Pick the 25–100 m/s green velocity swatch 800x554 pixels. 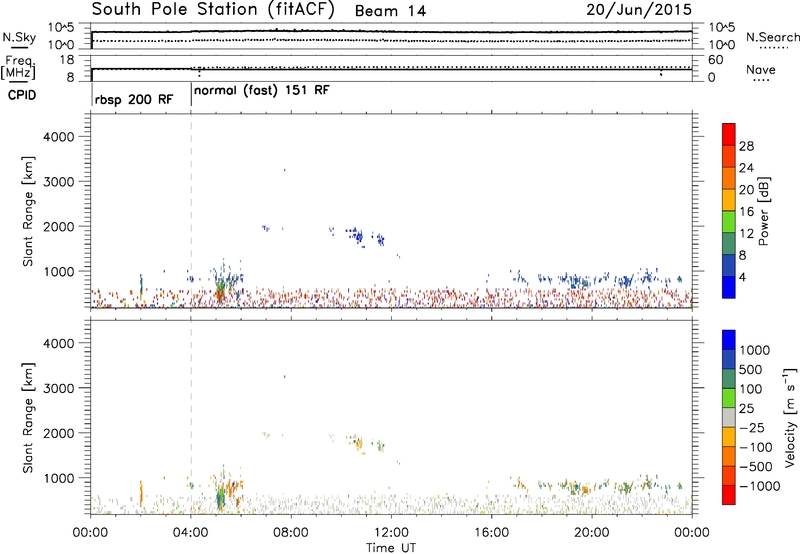point(729,398)
